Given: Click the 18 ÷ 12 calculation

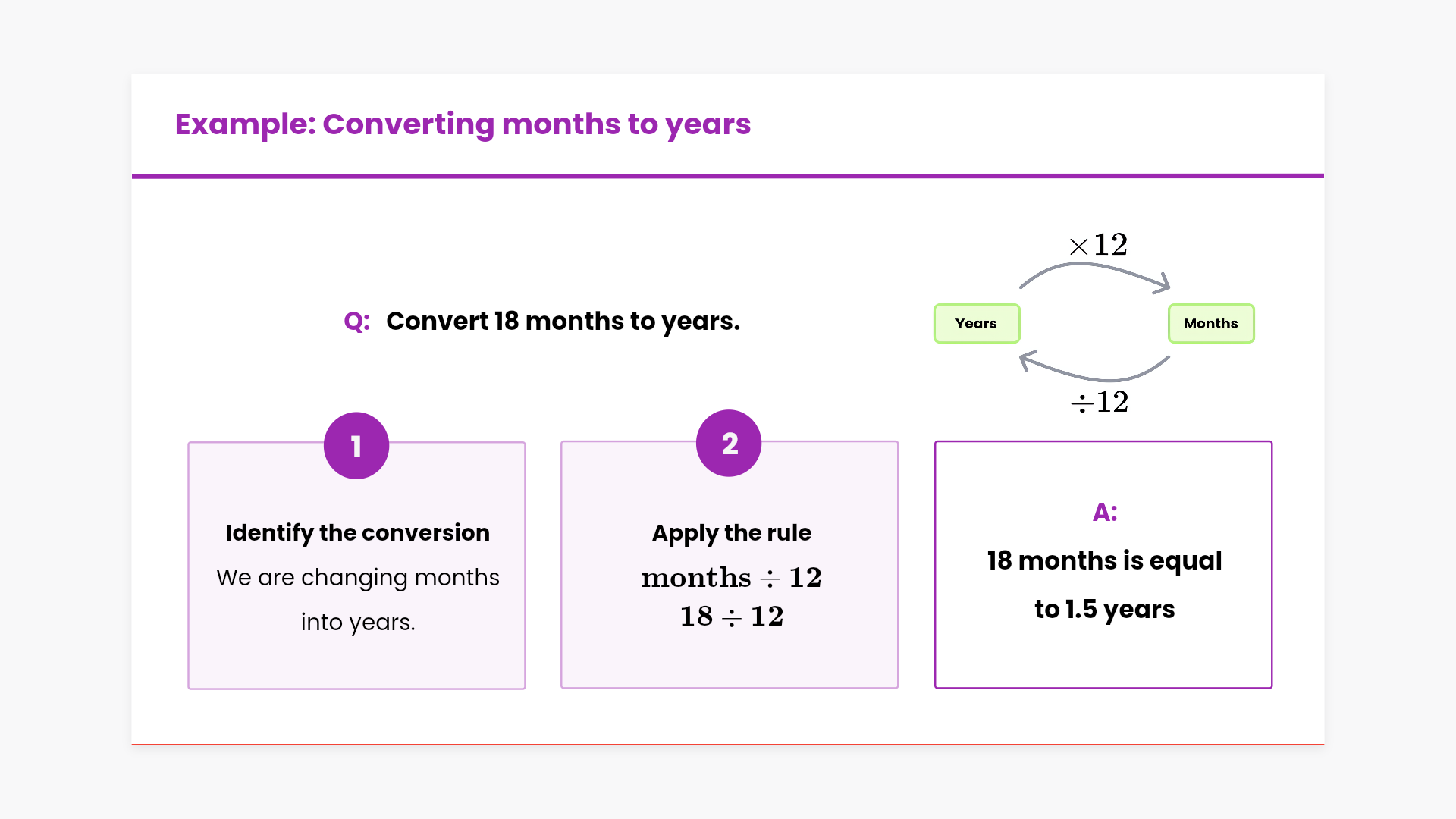Looking at the screenshot, I should click(731, 617).
